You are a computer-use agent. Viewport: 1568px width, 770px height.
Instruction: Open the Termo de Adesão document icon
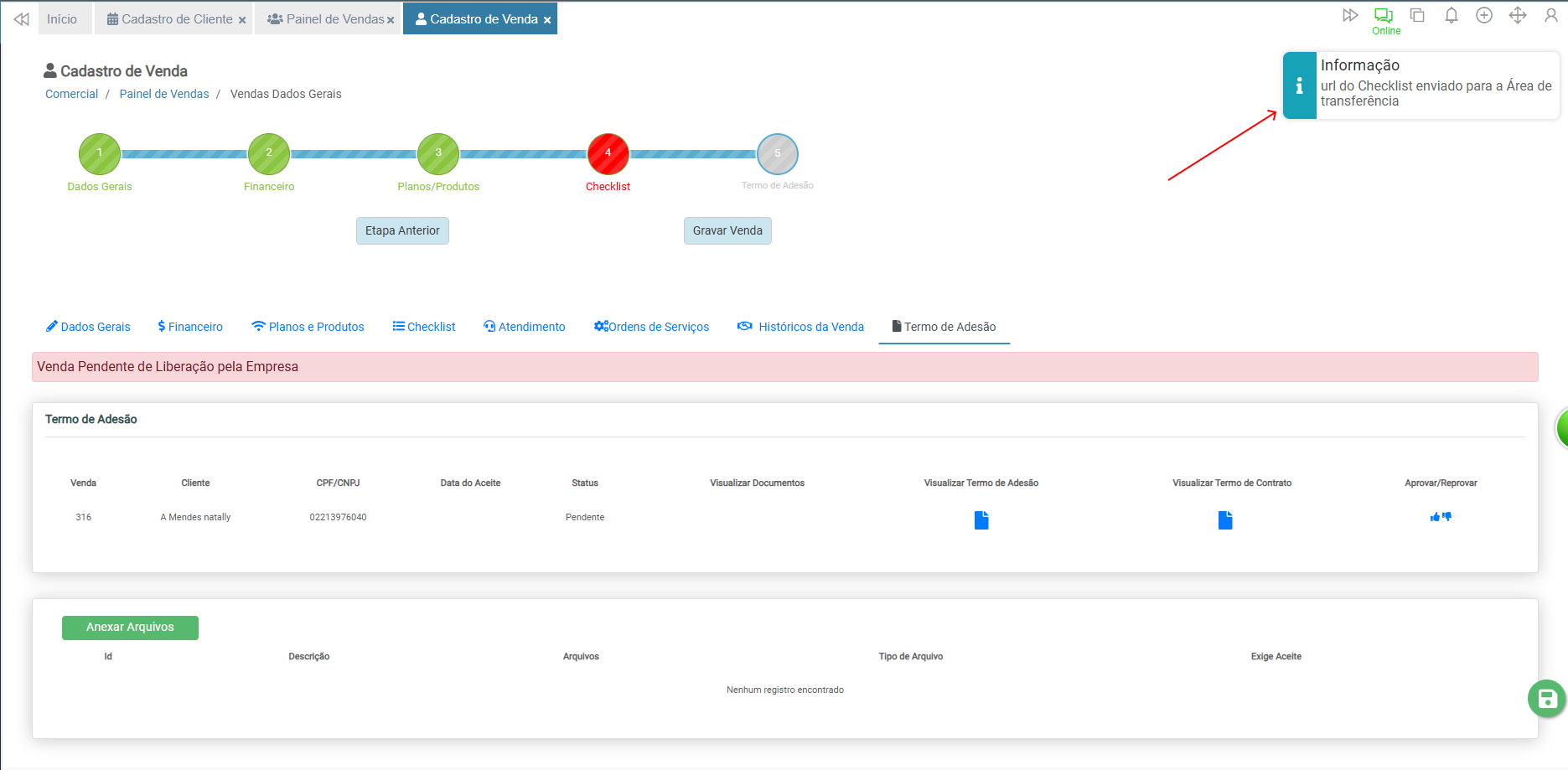pos(981,520)
